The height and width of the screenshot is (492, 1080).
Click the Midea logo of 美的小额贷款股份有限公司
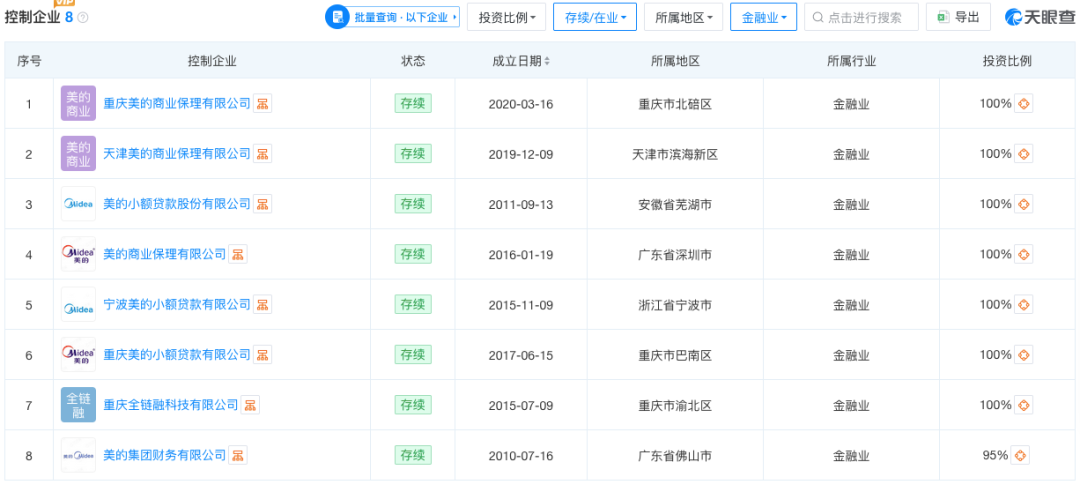(78, 204)
